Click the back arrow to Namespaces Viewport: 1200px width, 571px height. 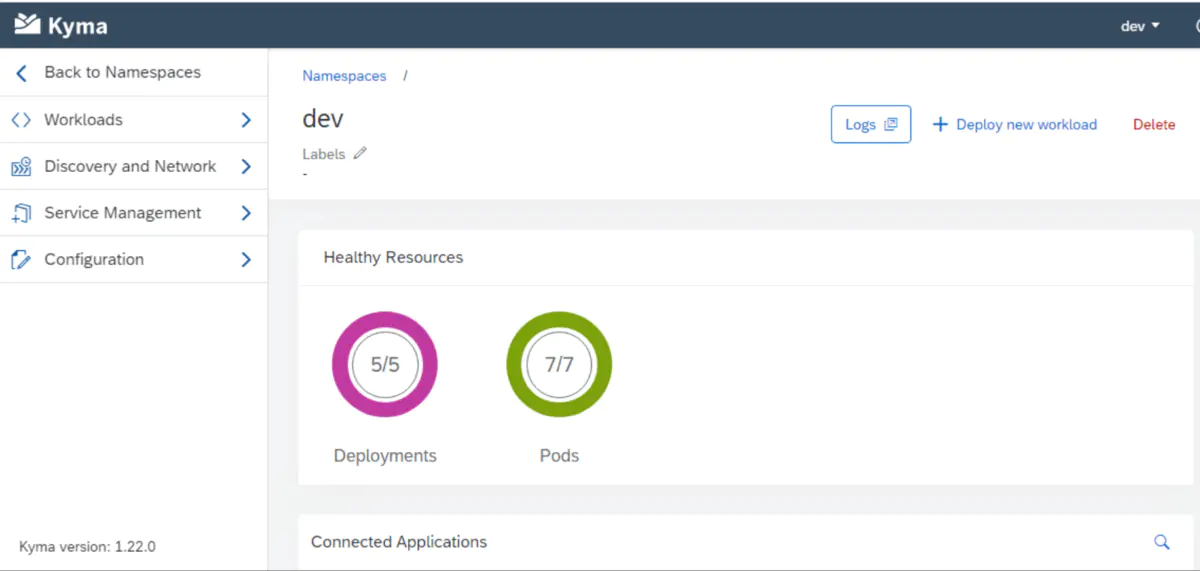pos(21,73)
